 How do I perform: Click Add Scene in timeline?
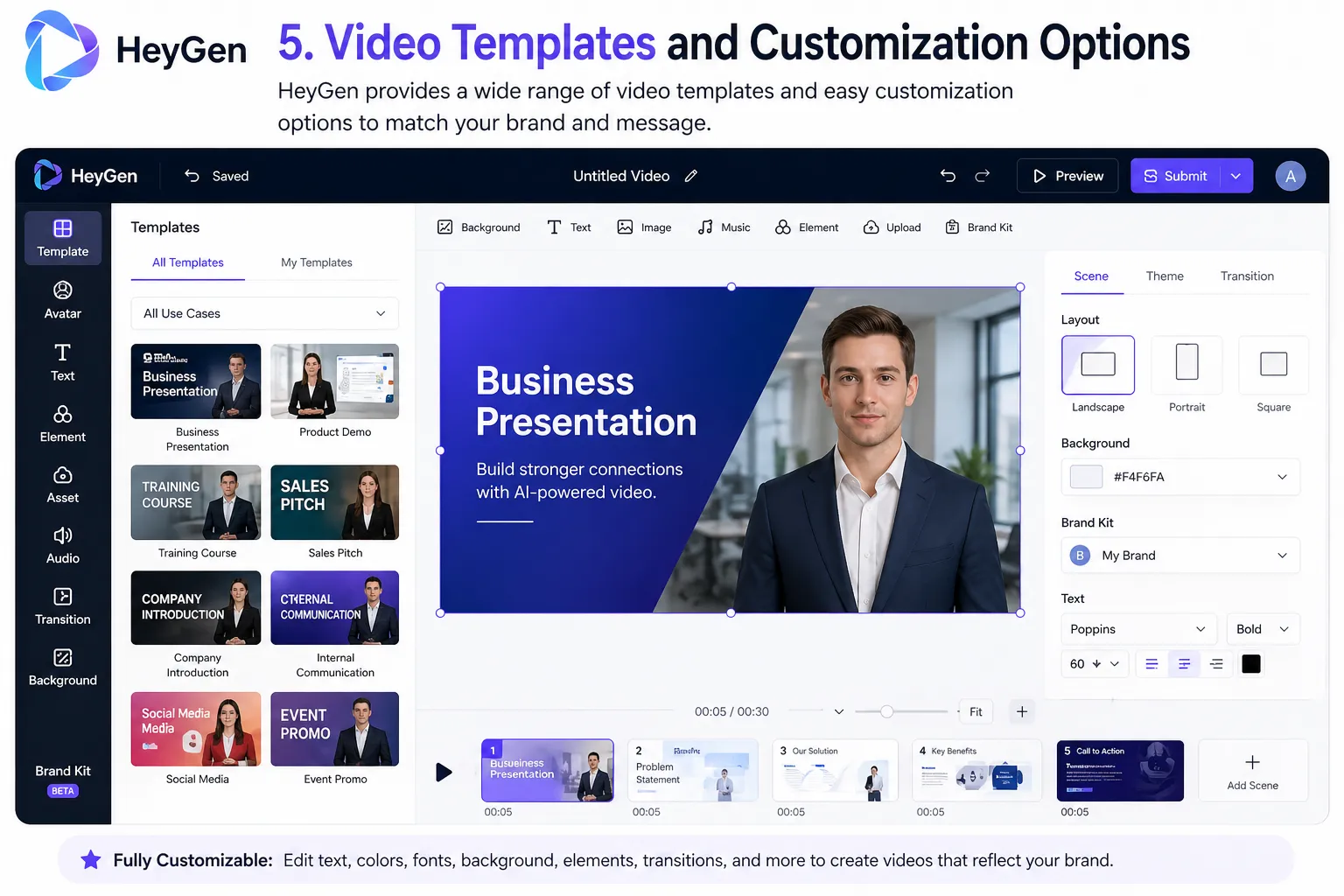click(x=1253, y=770)
